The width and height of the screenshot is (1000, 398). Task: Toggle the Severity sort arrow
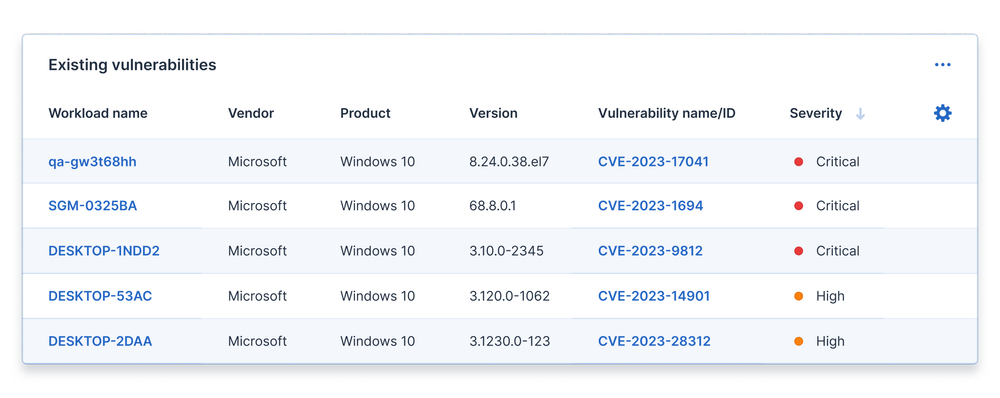pos(860,114)
